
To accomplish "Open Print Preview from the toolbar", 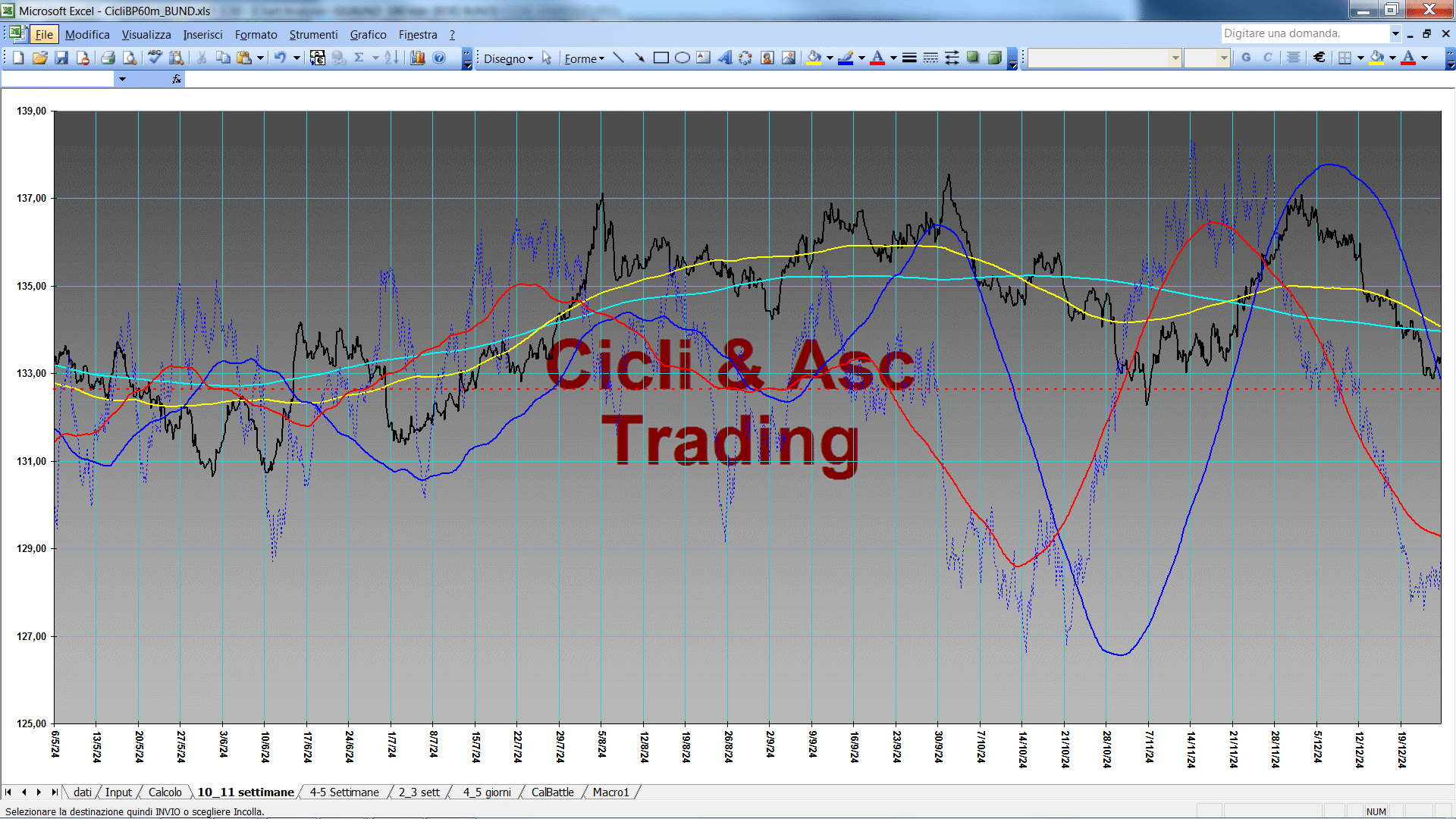I will [130, 58].
